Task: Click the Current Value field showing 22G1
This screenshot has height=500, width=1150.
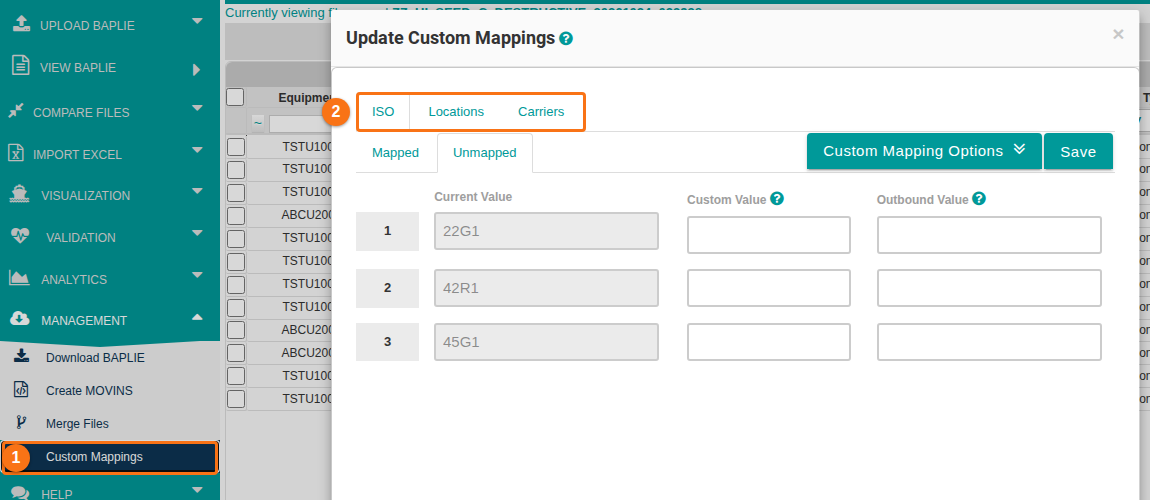Action: [546, 231]
